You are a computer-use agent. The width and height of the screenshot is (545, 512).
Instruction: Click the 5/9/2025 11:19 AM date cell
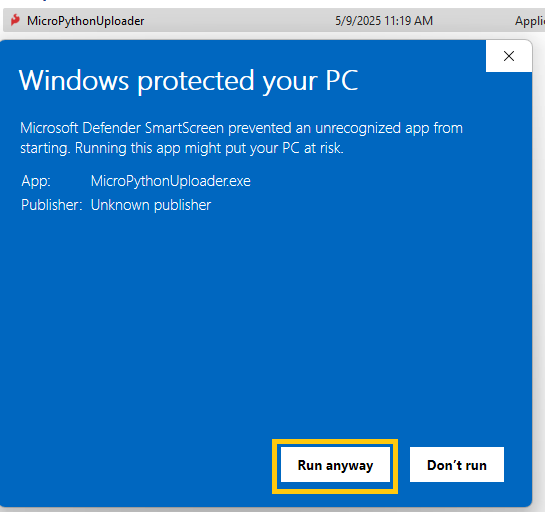(384, 21)
